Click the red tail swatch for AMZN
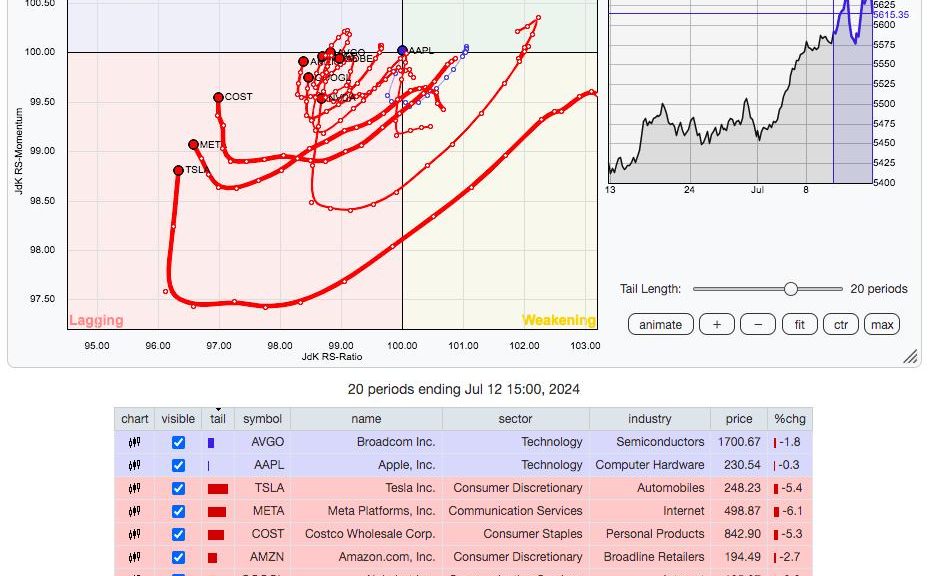This screenshot has width=930, height=576. [212, 558]
